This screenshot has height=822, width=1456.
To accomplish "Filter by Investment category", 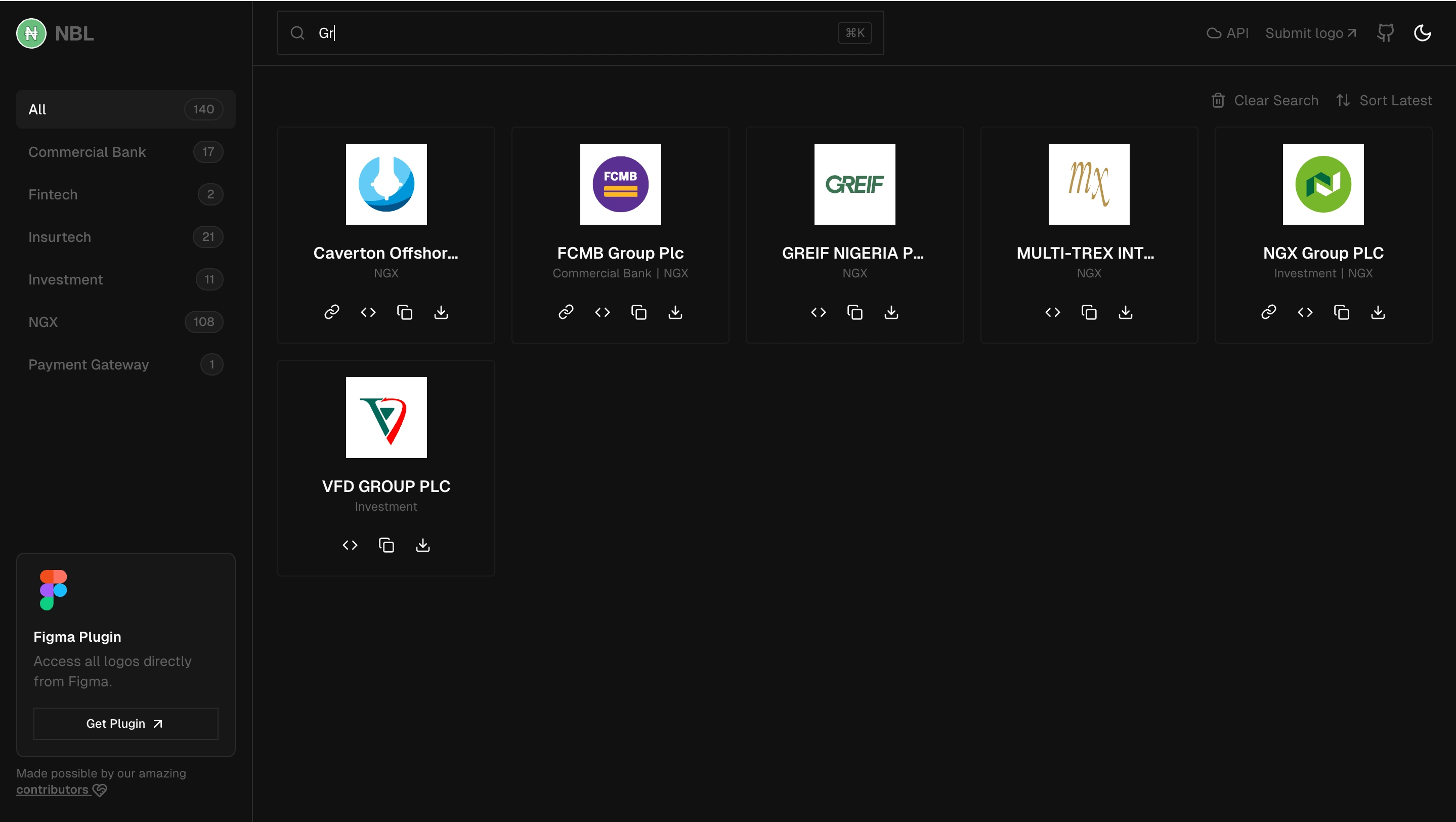I will 125,279.
